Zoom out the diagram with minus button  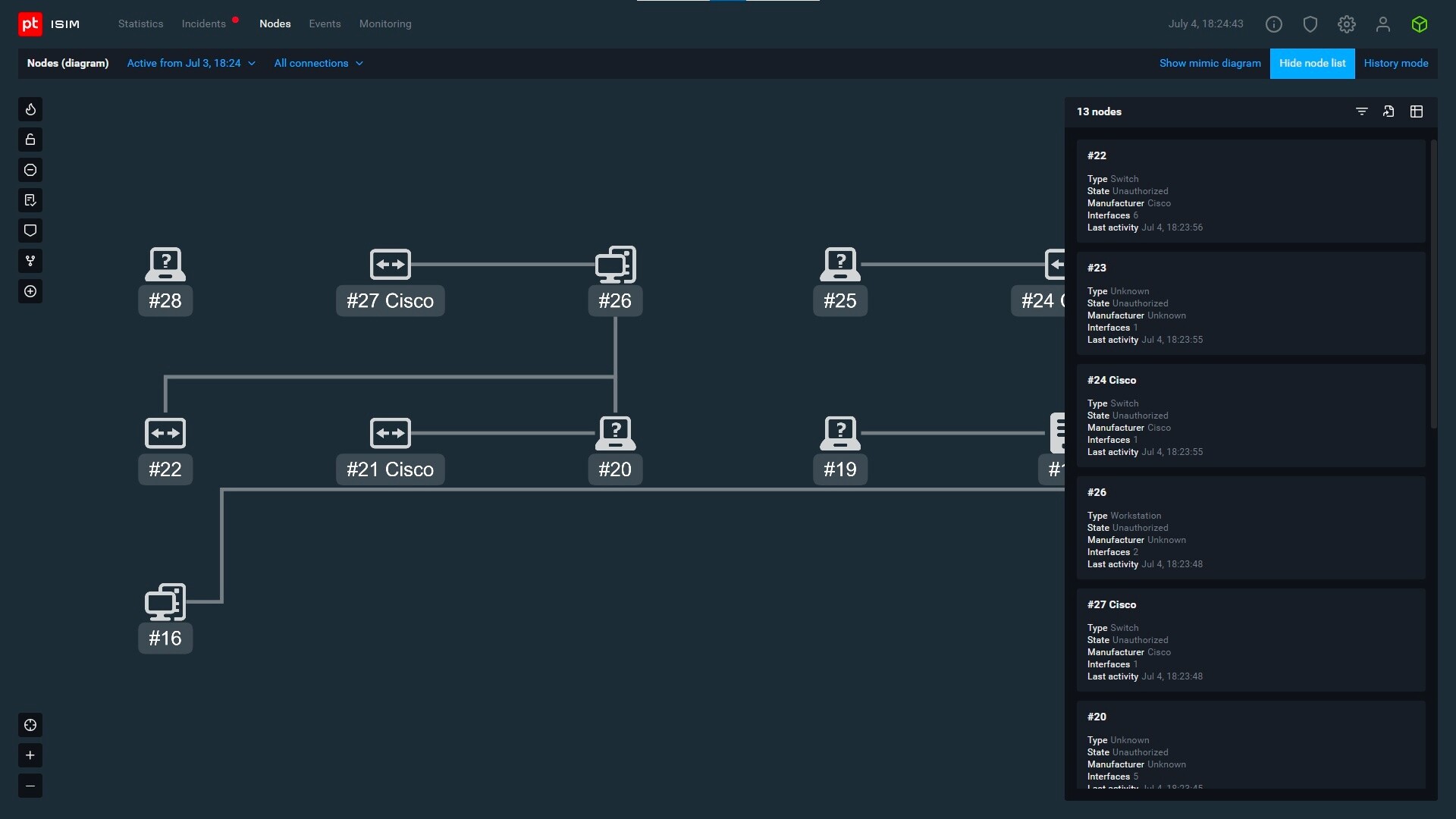tap(30, 786)
